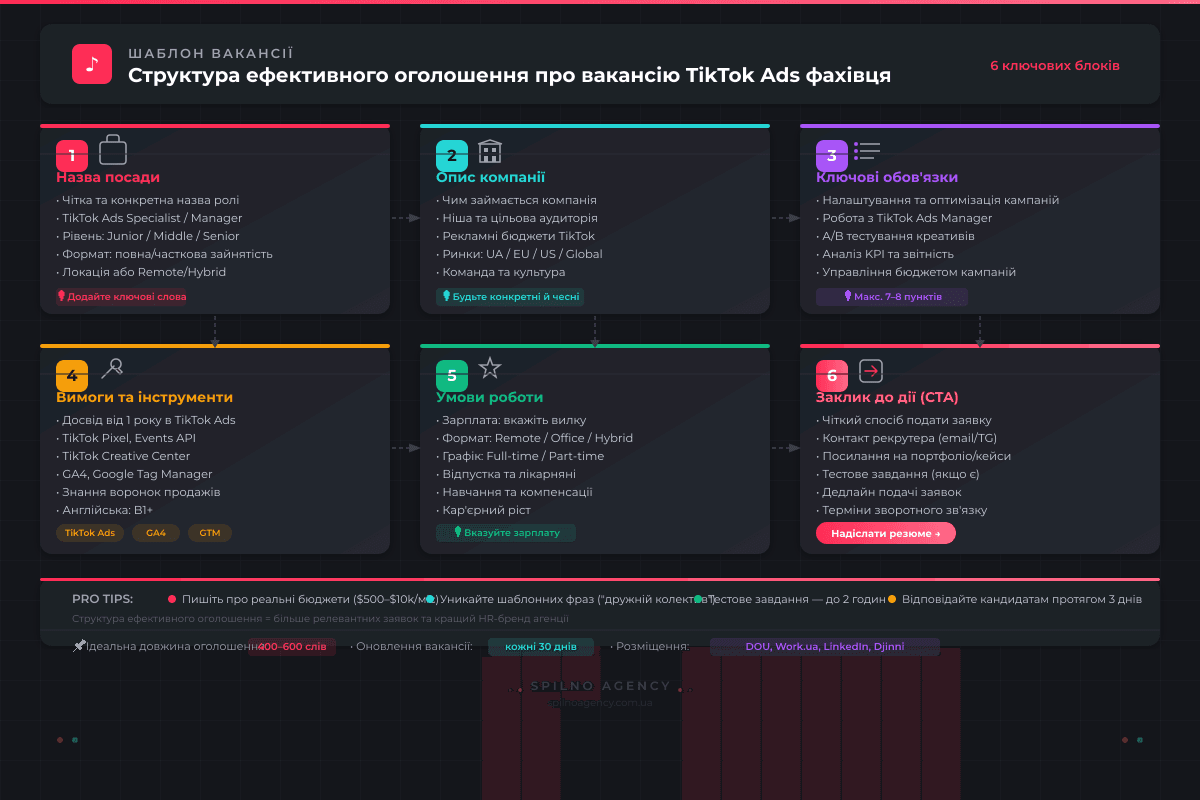Click 'A/B тестування креативів' line
The image size is (1200, 800).
[x=895, y=236]
